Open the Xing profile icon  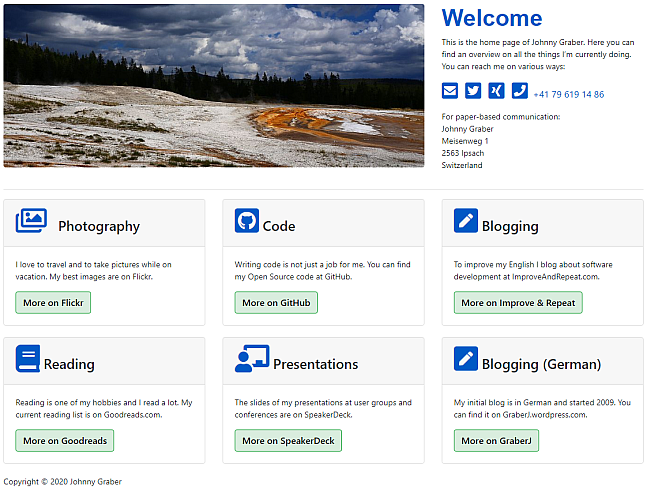496,91
